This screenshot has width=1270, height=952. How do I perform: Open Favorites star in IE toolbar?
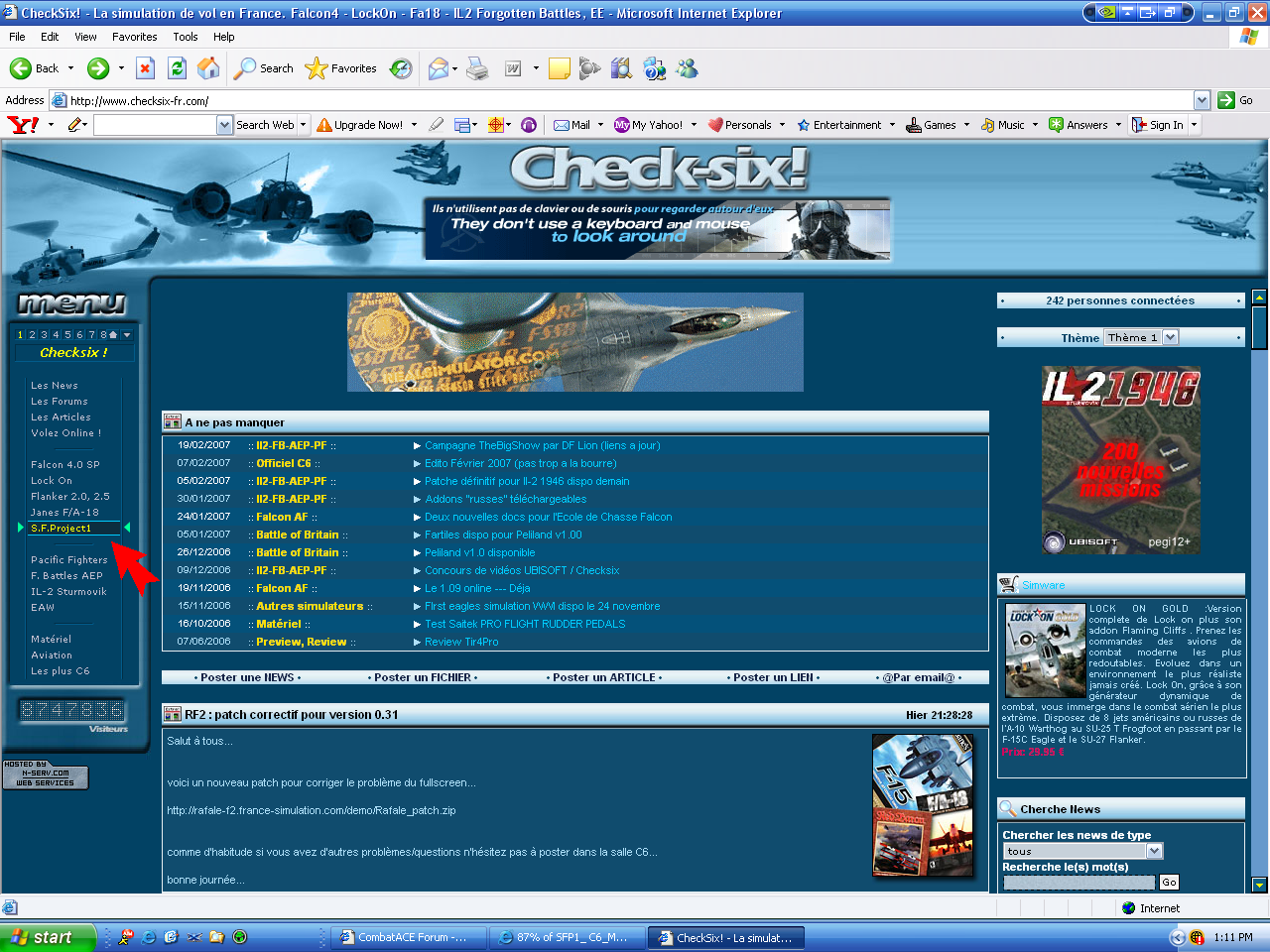[317, 68]
